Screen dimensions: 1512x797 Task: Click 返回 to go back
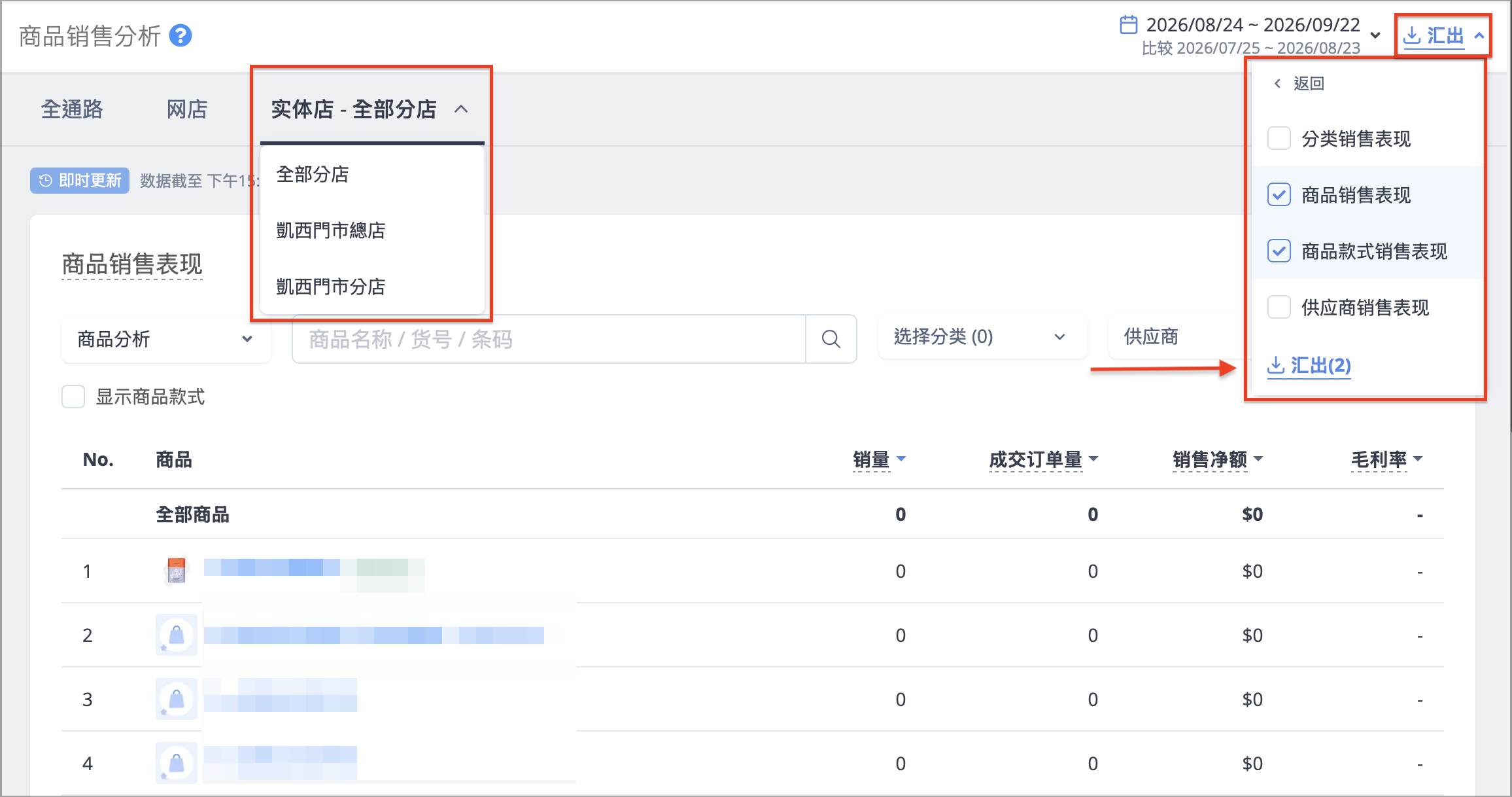tap(1309, 83)
